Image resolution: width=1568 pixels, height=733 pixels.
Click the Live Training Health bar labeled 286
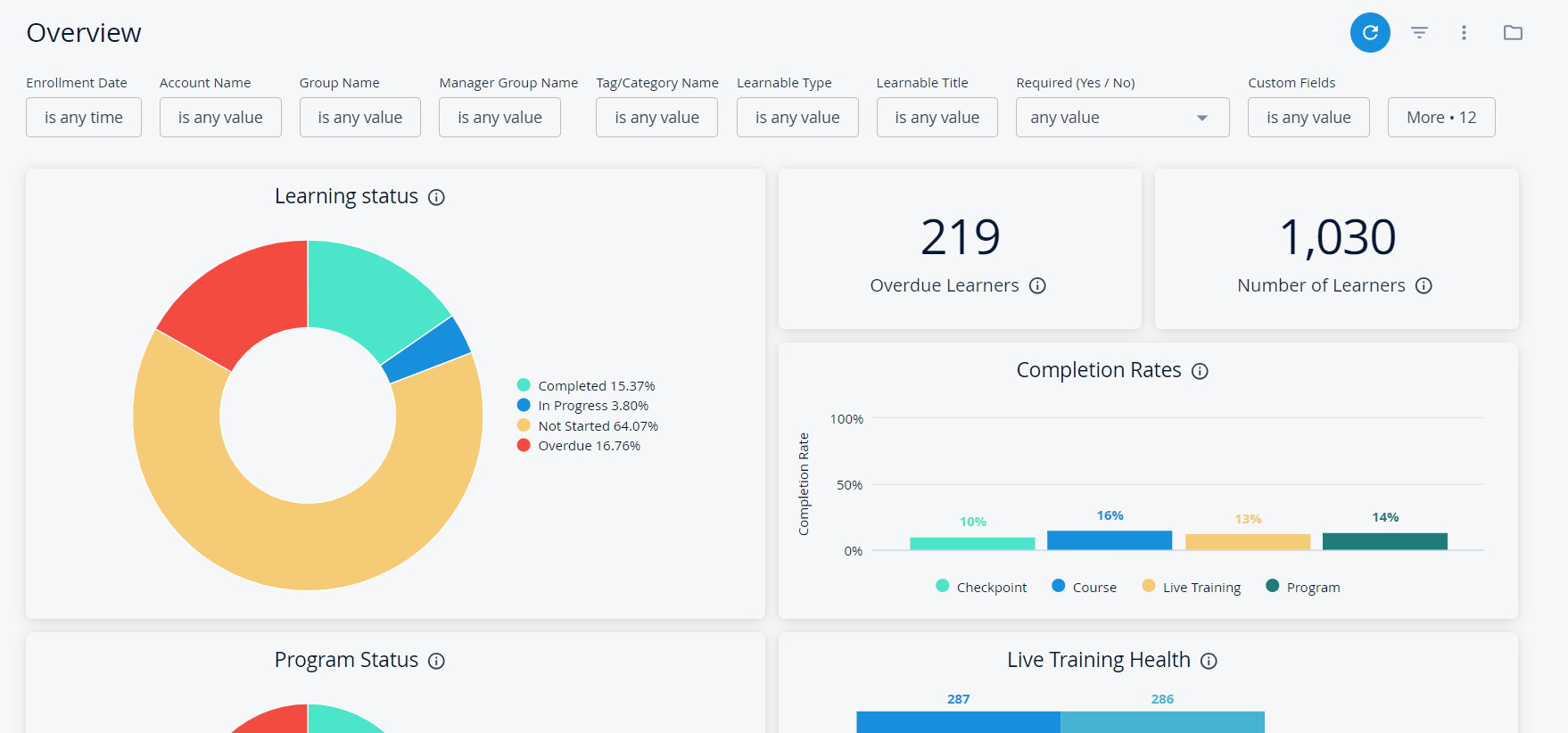coord(1162,722)
